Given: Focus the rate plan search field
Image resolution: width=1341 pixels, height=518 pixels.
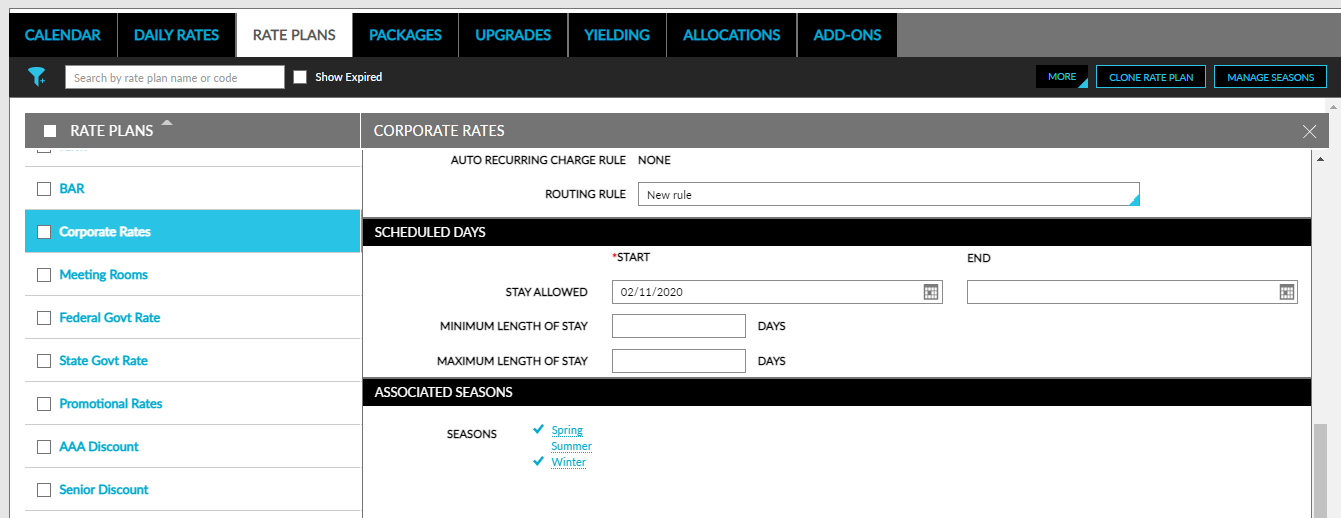Looking at the screenshot, I should 175,77.
